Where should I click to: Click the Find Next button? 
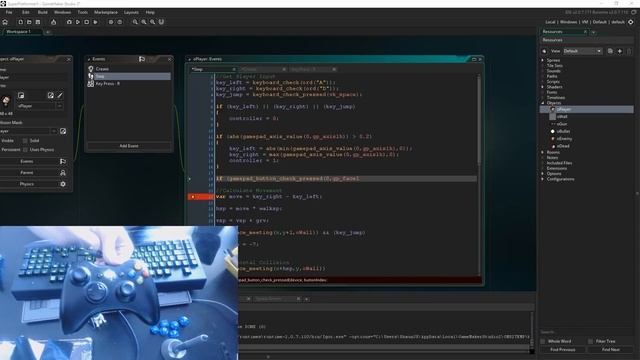(x=611, y=350)
